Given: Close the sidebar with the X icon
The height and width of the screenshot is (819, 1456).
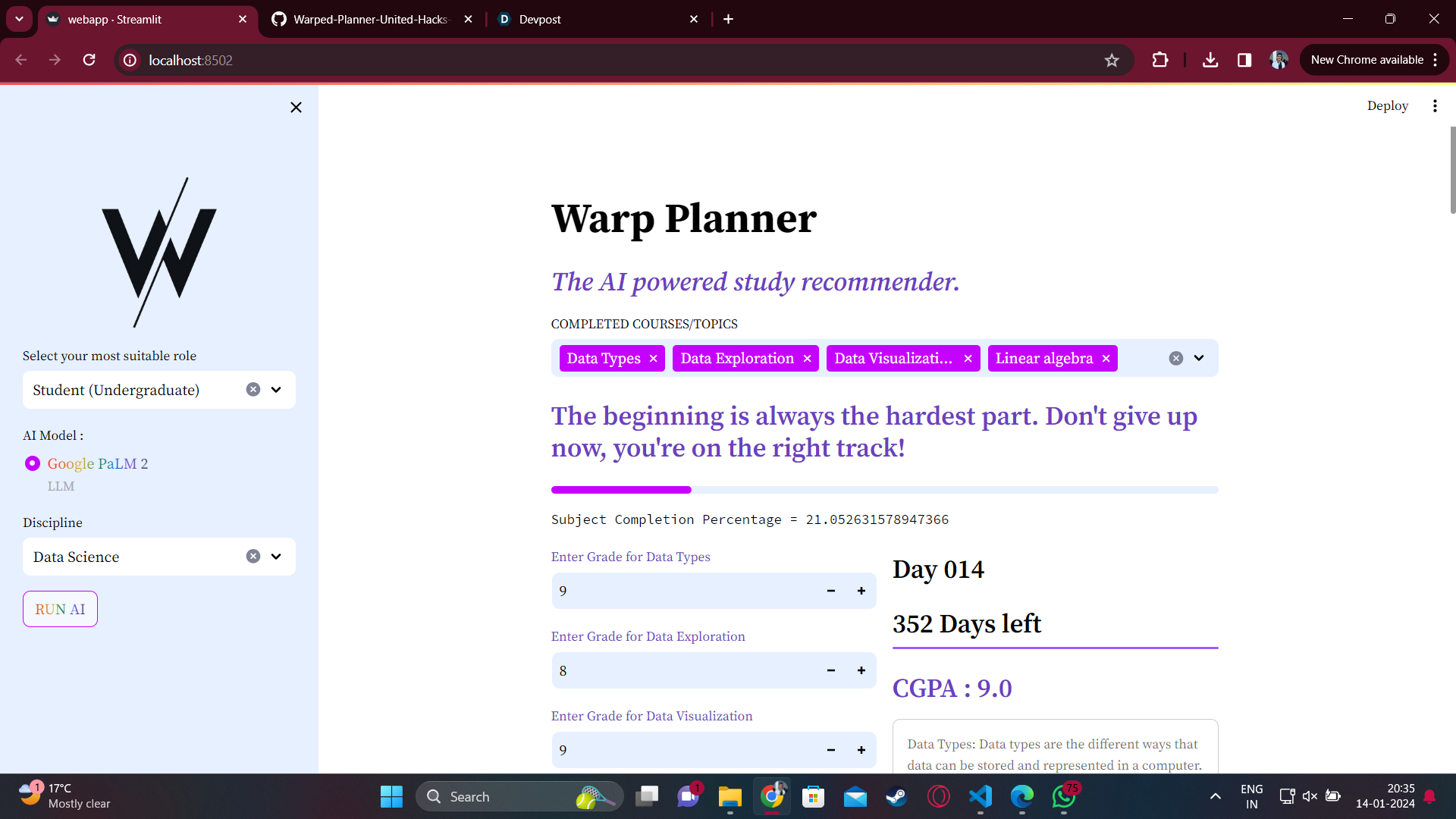Looking at the screenshot, I should tap(296, 108).
